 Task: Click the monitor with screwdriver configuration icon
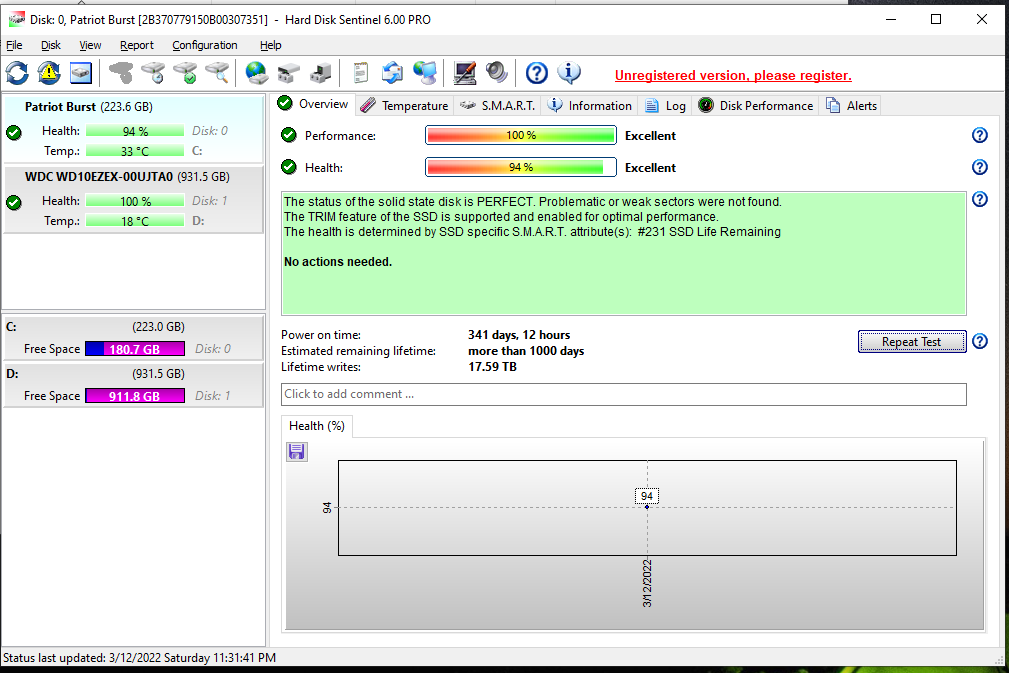[x=465, y=73]
